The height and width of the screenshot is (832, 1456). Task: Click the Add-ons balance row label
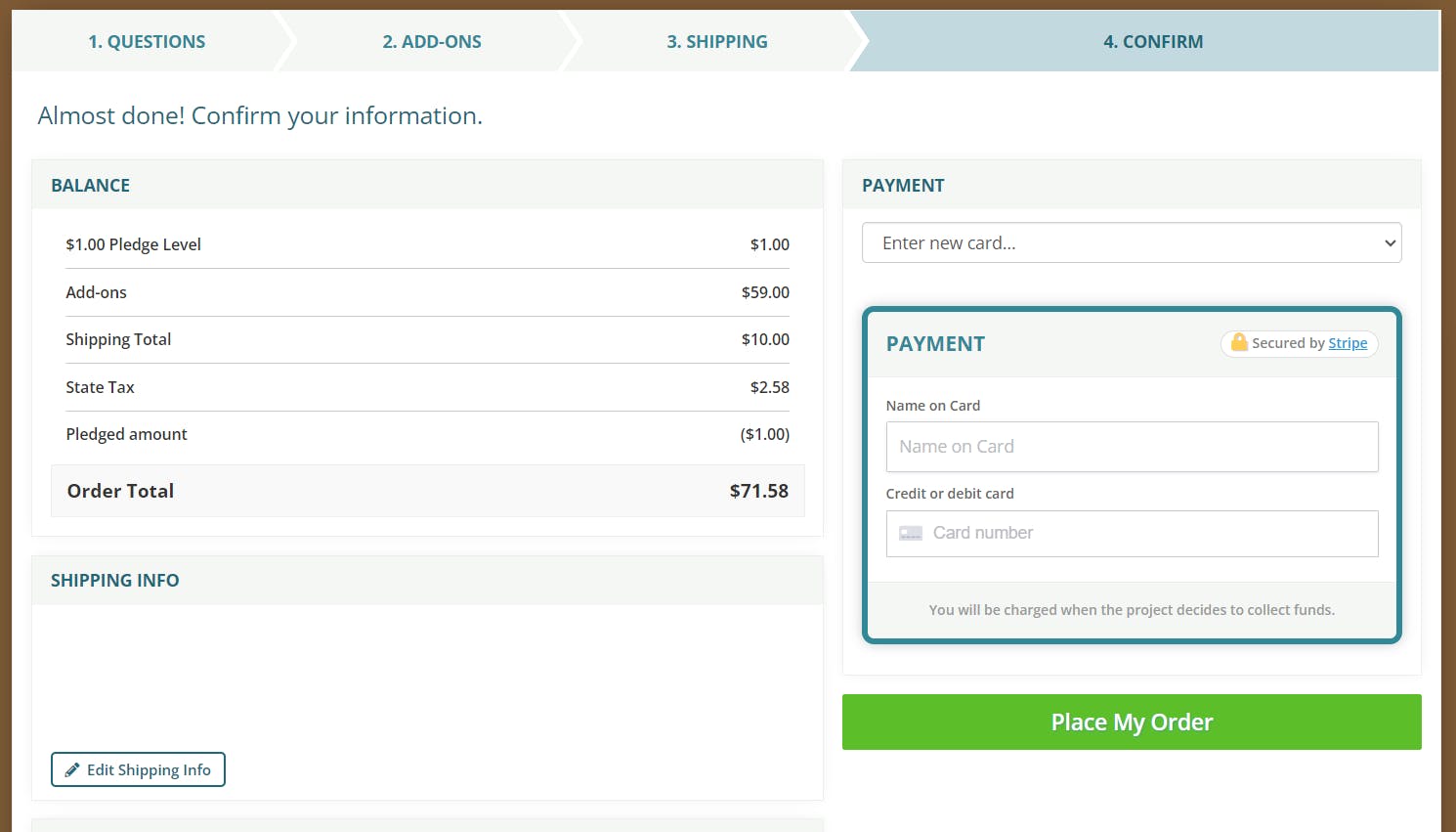coord(96,292)
